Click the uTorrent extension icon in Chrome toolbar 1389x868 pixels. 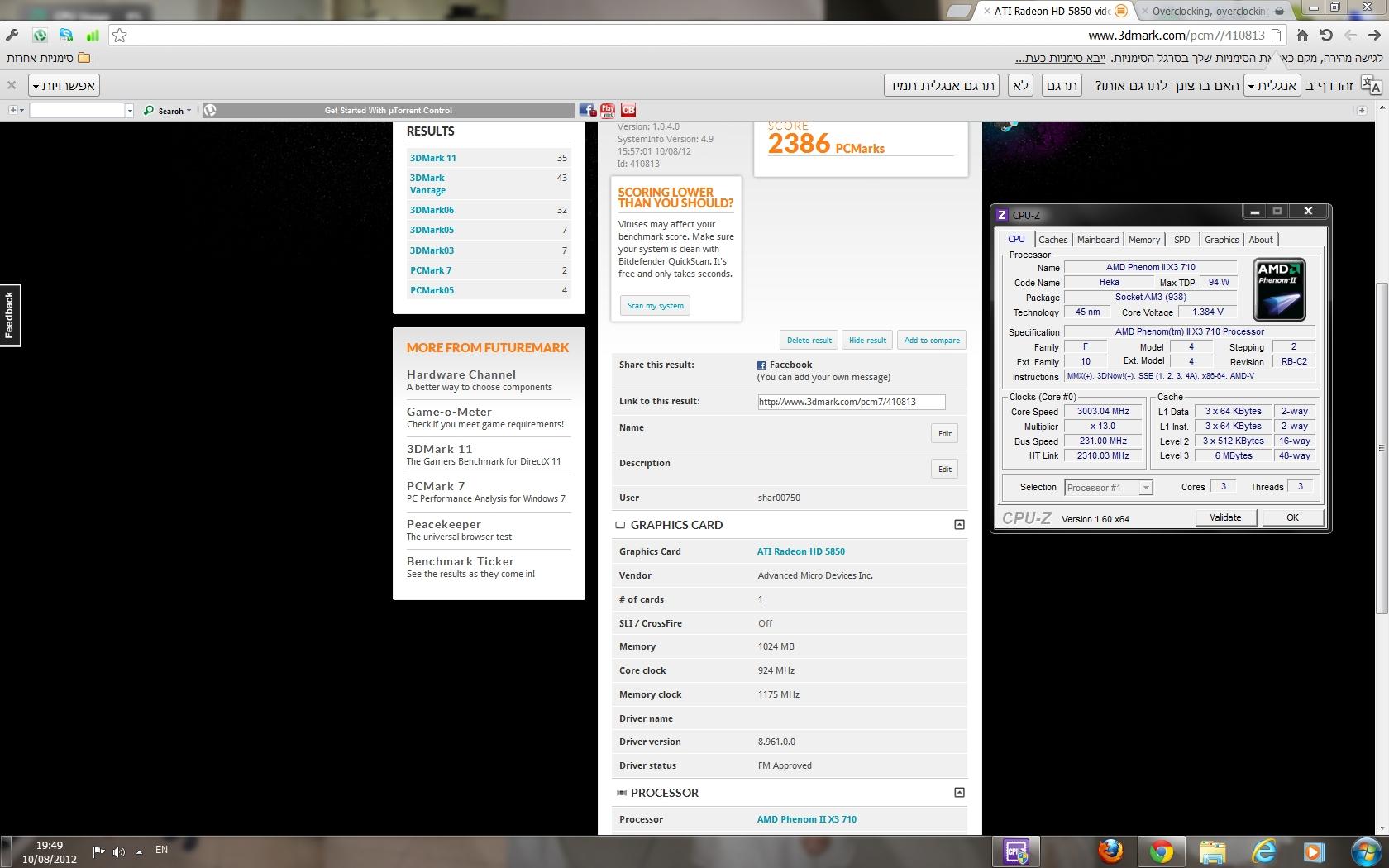[x=40, y=36]
